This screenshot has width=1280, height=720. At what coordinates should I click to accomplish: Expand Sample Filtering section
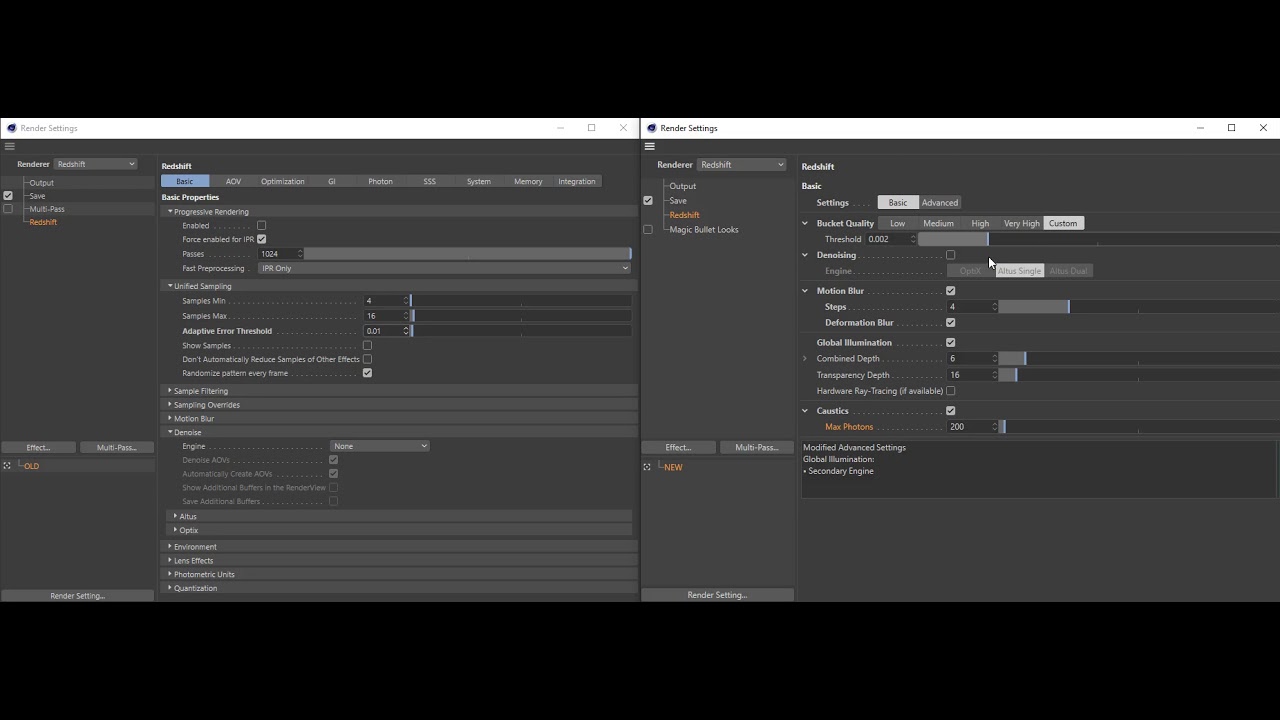pos(170,391)
